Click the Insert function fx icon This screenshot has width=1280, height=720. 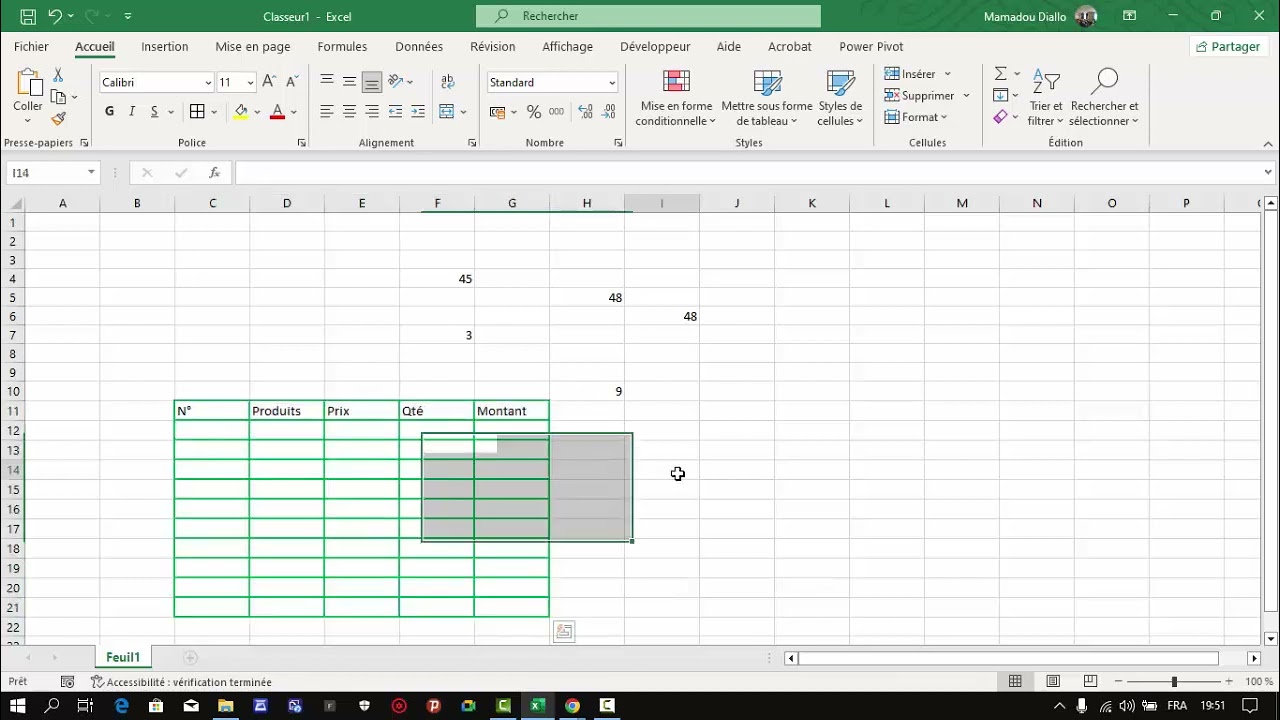pyautogui.click(x=214, y=173)
